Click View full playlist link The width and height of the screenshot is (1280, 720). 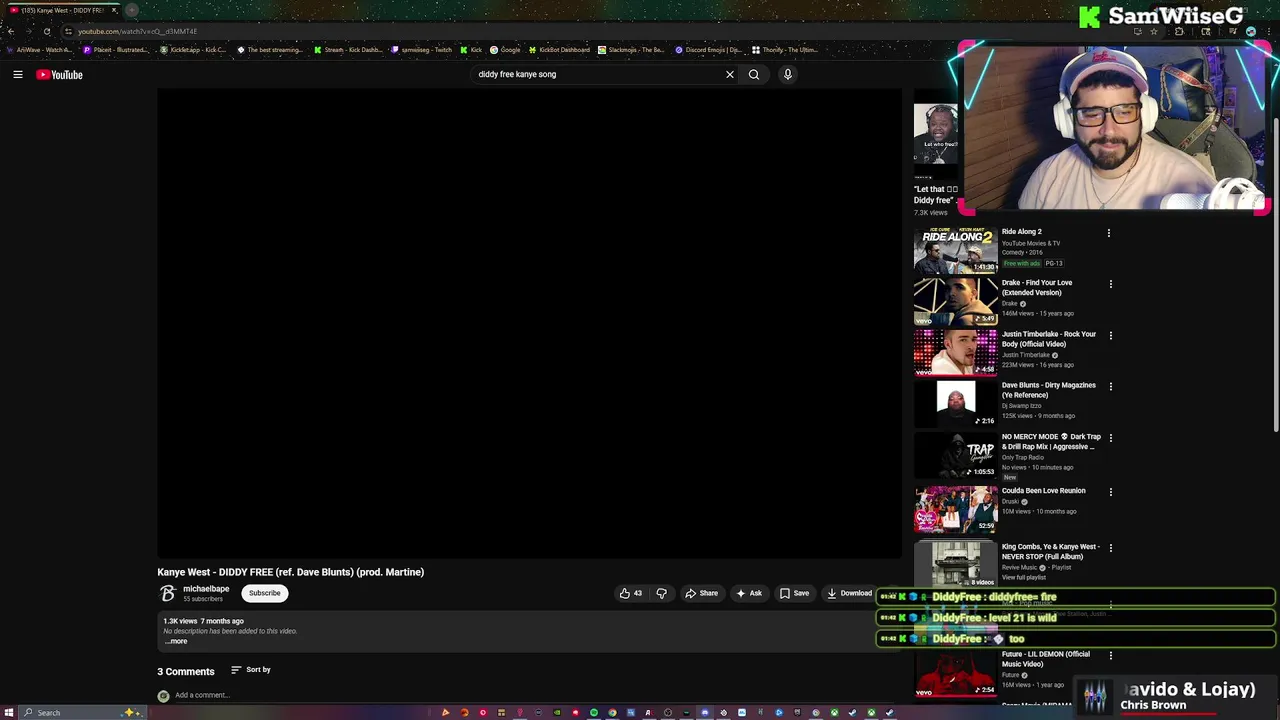[1023, 578]
